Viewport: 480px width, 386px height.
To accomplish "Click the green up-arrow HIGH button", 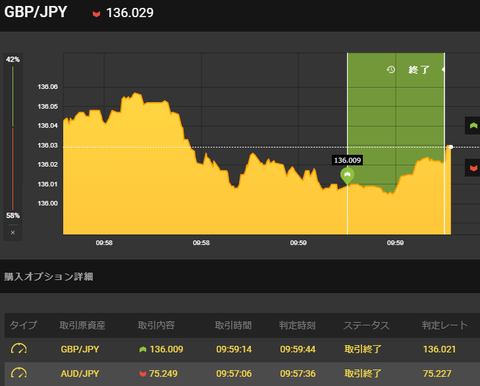I will click(x=473, y=126).
